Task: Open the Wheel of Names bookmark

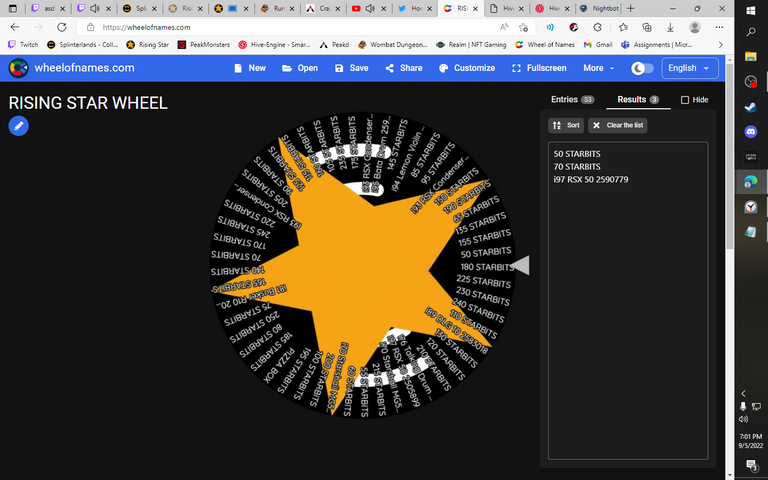Action: (545, 45)
